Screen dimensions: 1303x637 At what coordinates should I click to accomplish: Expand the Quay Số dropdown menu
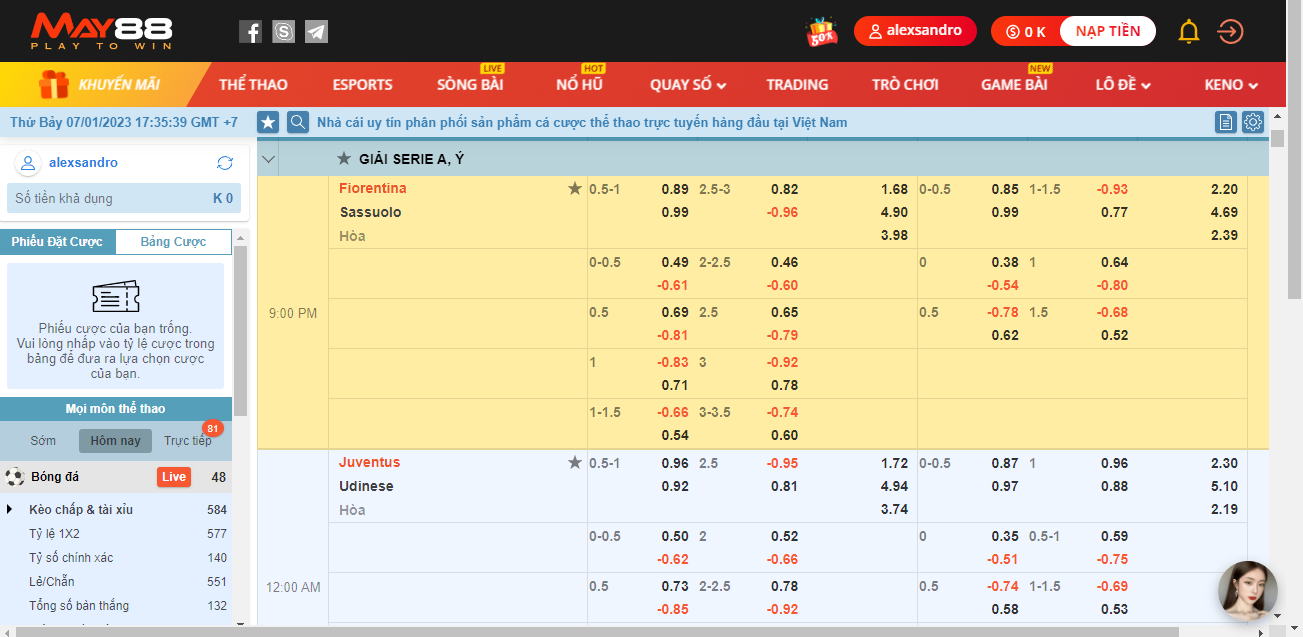point(688,85)
